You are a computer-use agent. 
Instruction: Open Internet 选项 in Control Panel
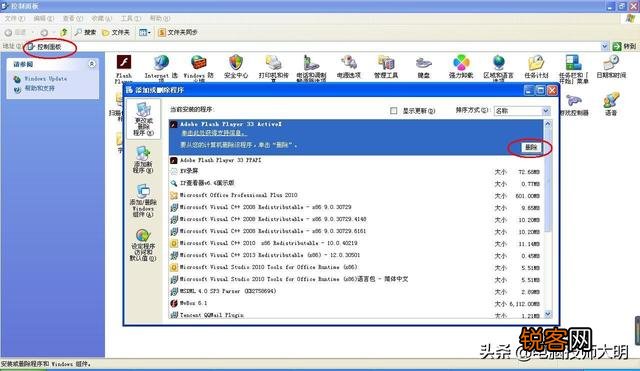(161, 68)
